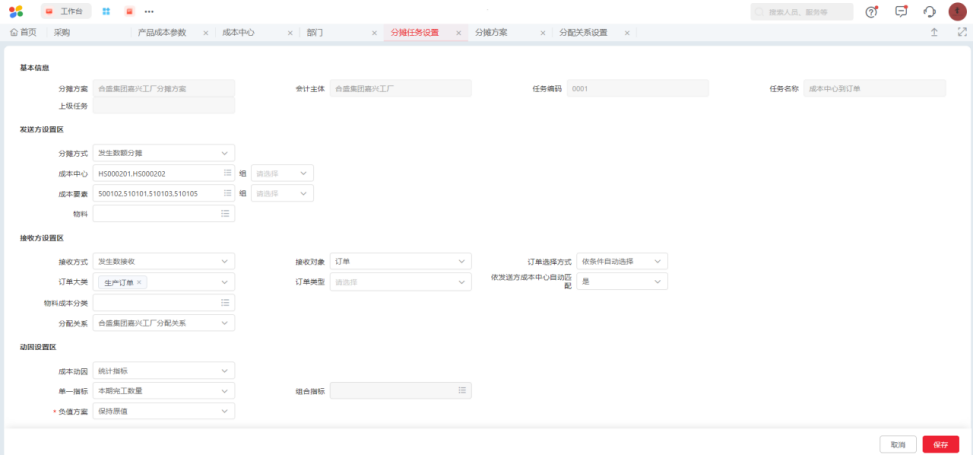
Task: Open the three-dots more menu in header
Action: (x=149, y=12)
